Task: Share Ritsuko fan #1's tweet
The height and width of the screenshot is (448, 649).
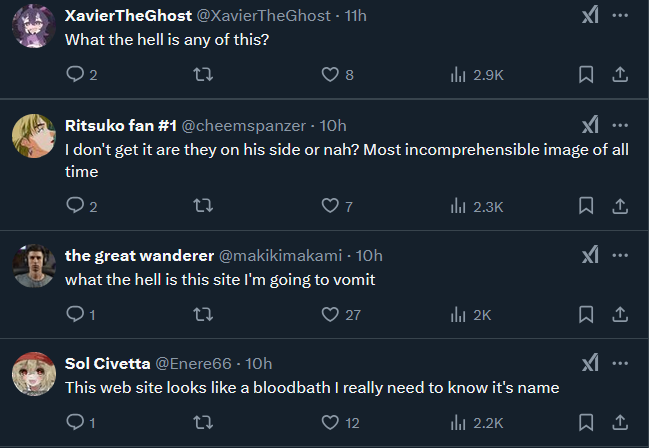Action: pyautogui.click(x=620, y=206)
